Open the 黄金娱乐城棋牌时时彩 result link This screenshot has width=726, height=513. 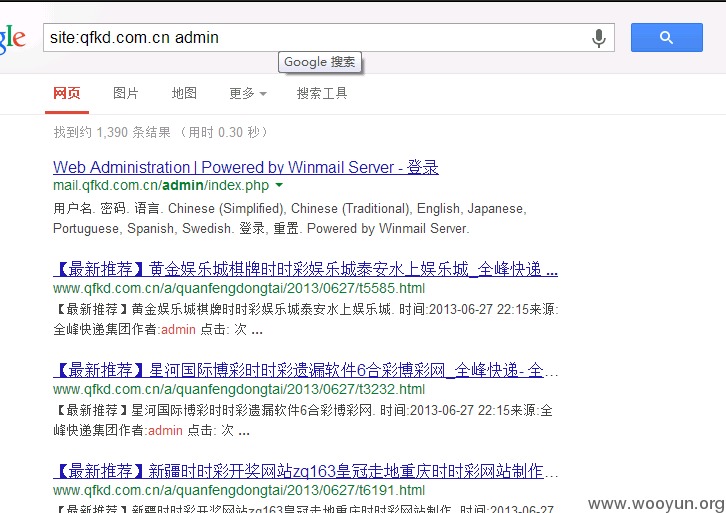click(305, 269)
